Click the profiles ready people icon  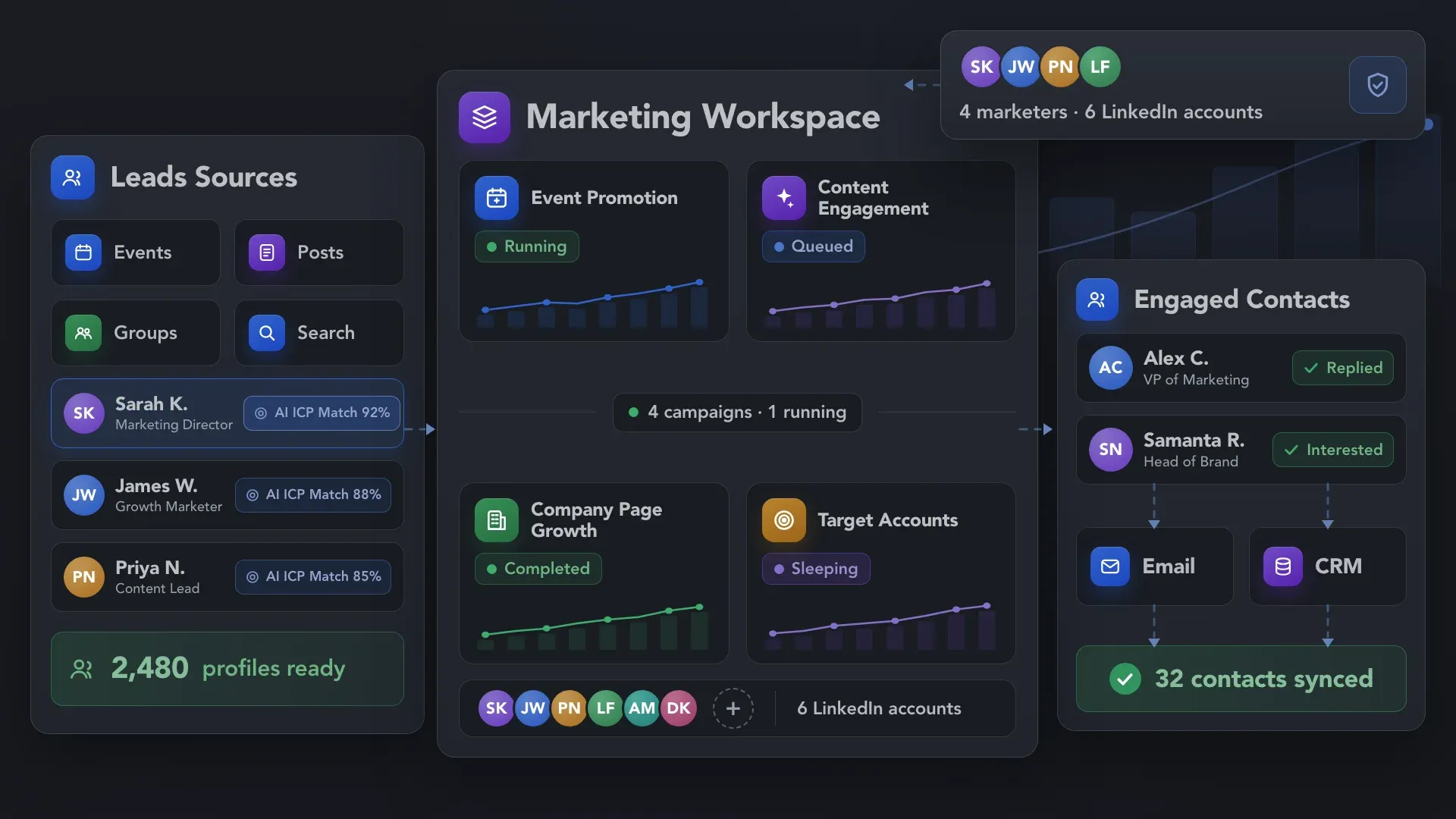(x=81, y=669)
